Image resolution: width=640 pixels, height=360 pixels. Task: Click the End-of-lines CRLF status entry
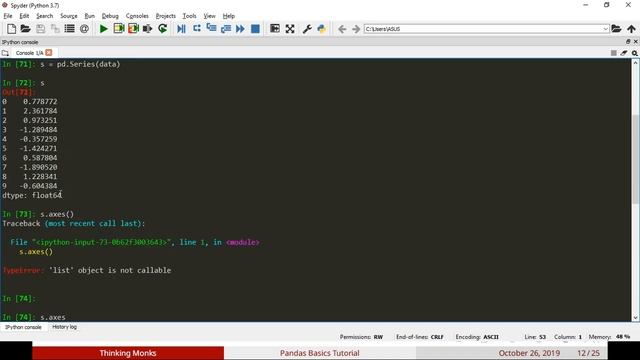pyautogui.click(x=420, y=337)
